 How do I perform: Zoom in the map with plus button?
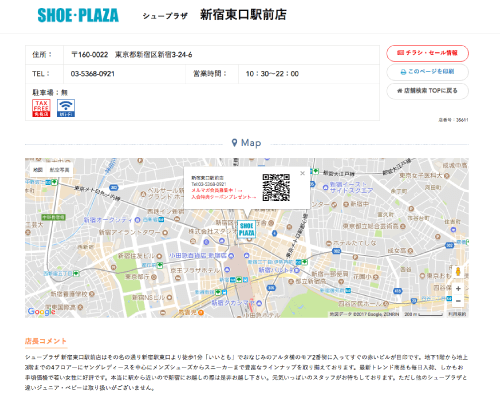click(x=458, y=288)
